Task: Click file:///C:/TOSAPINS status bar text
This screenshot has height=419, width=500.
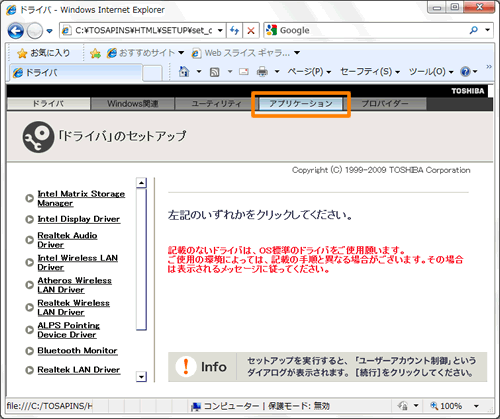Action: point(49,406)
